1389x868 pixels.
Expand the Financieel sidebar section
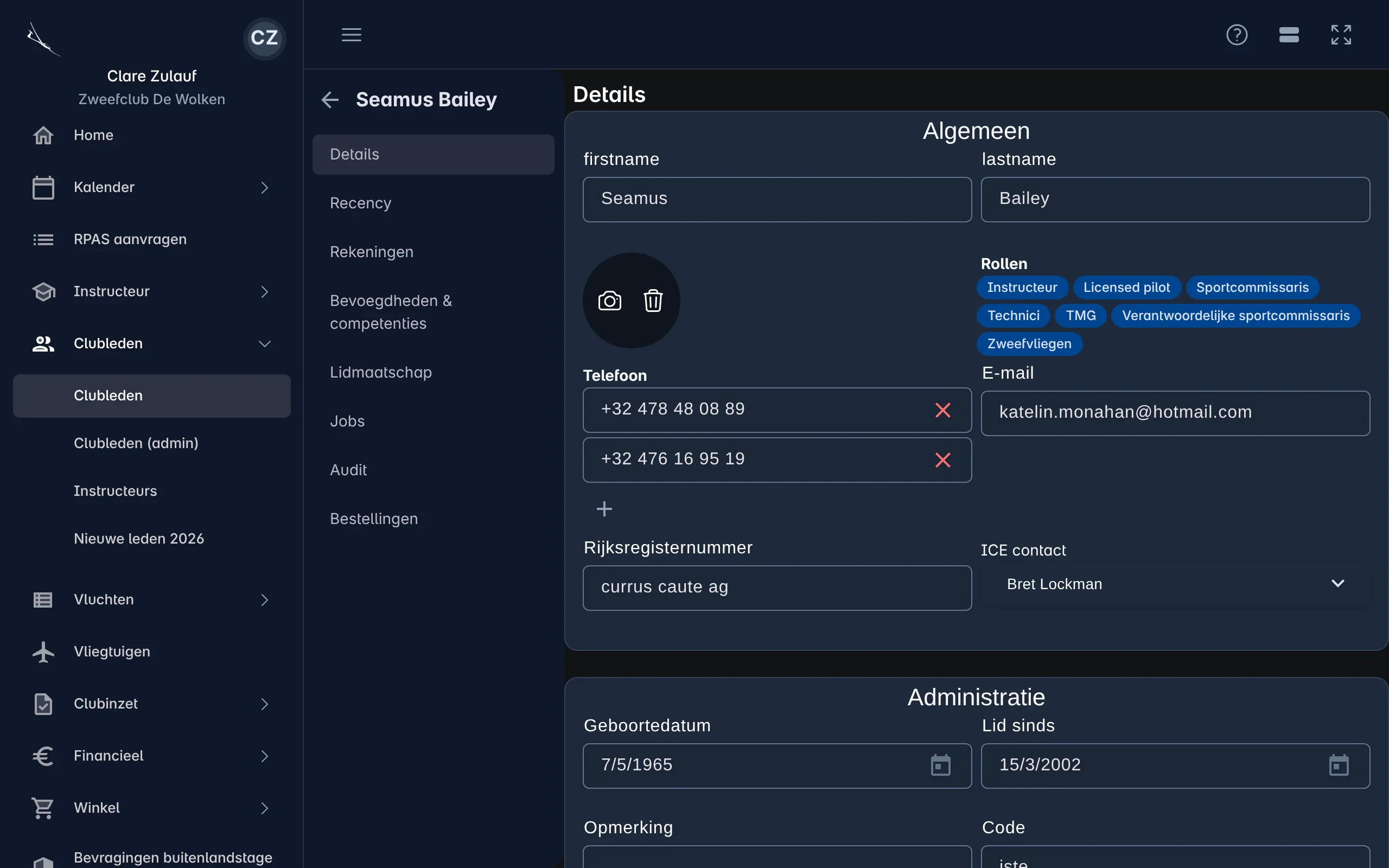point(151,756)
